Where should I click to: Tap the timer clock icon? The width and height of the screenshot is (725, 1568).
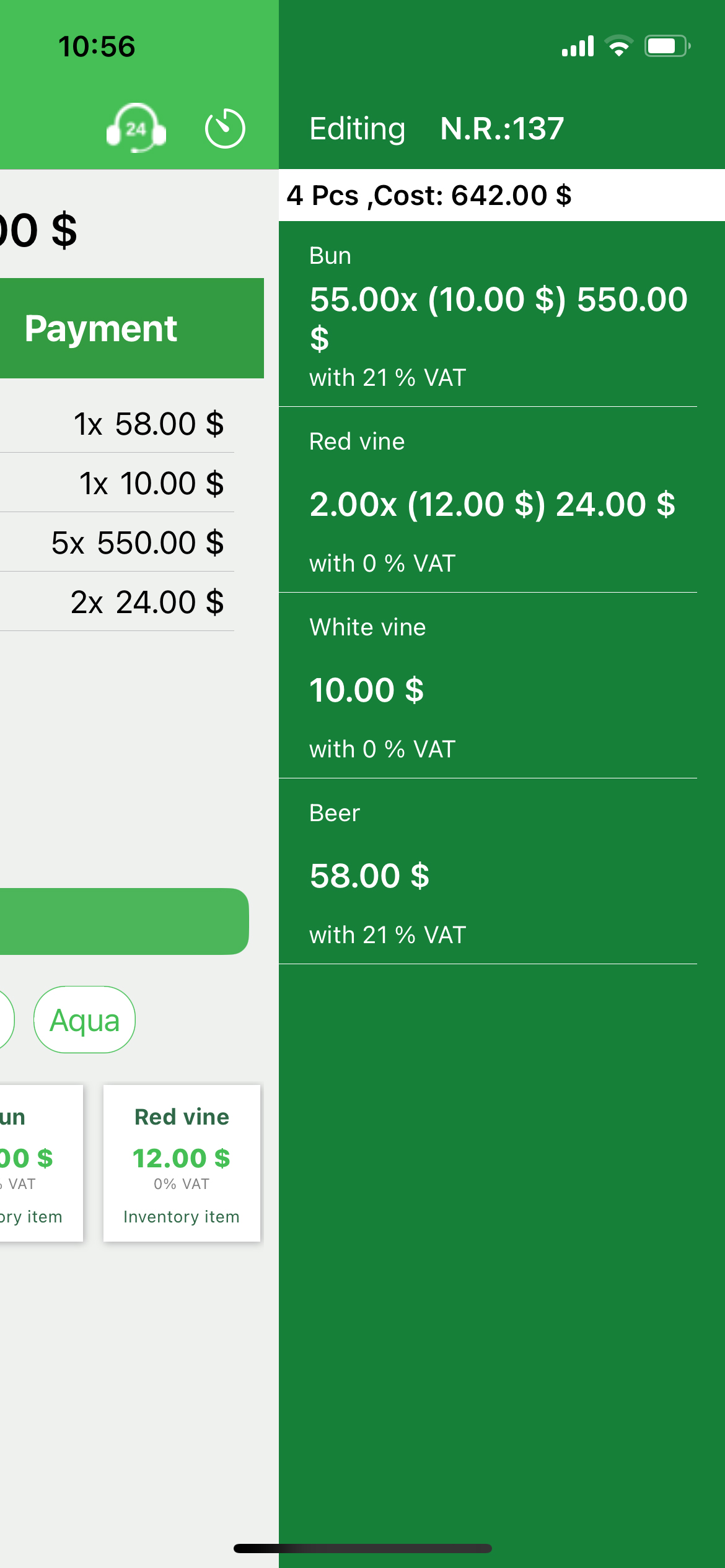point(225,128)
